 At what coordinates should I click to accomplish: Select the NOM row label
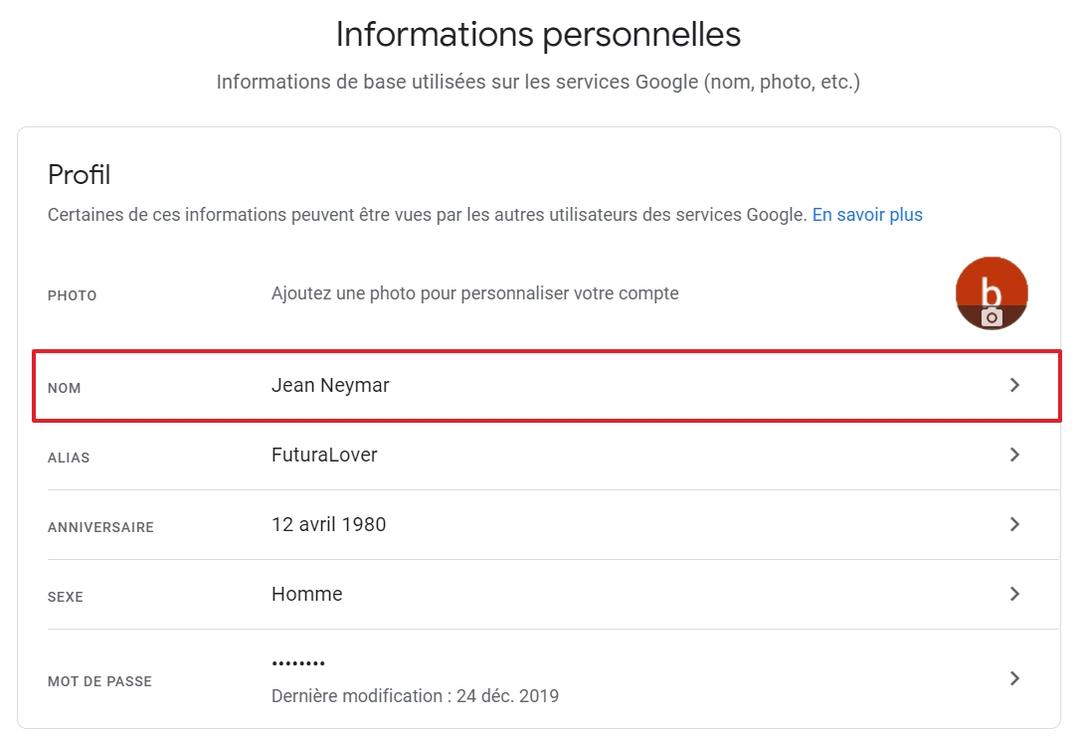click(x=64, y=388)
